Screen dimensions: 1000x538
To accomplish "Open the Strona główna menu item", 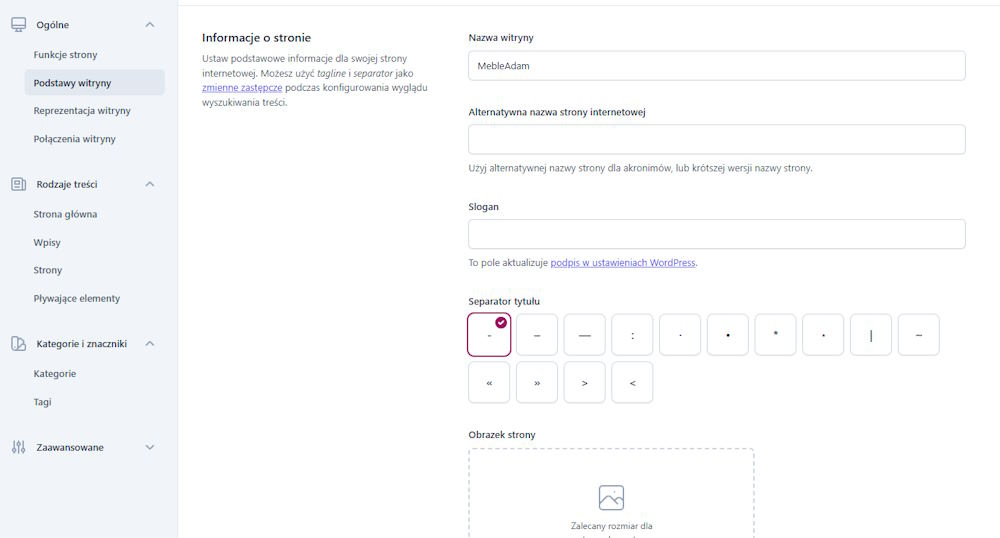I will point(65,214).
